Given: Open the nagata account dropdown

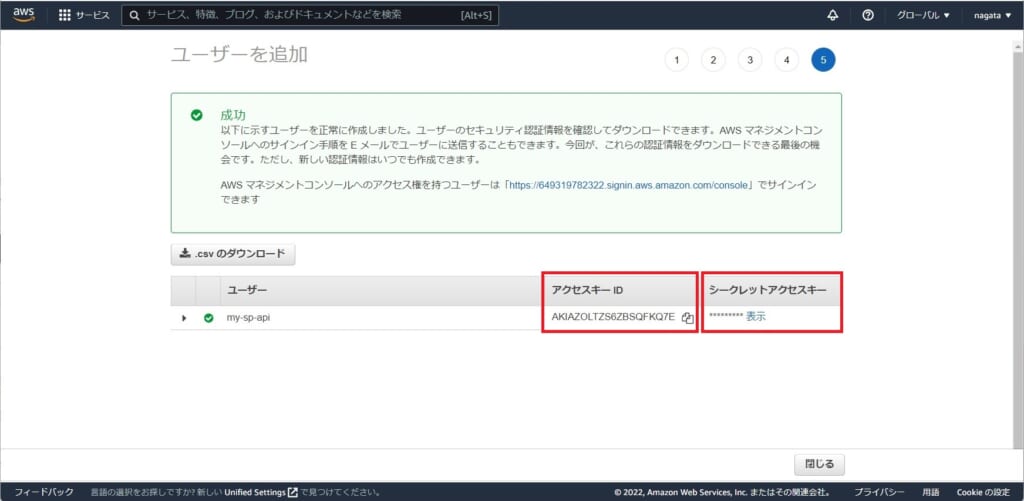Looking at the screenshot, I should [x=993, y=15].
